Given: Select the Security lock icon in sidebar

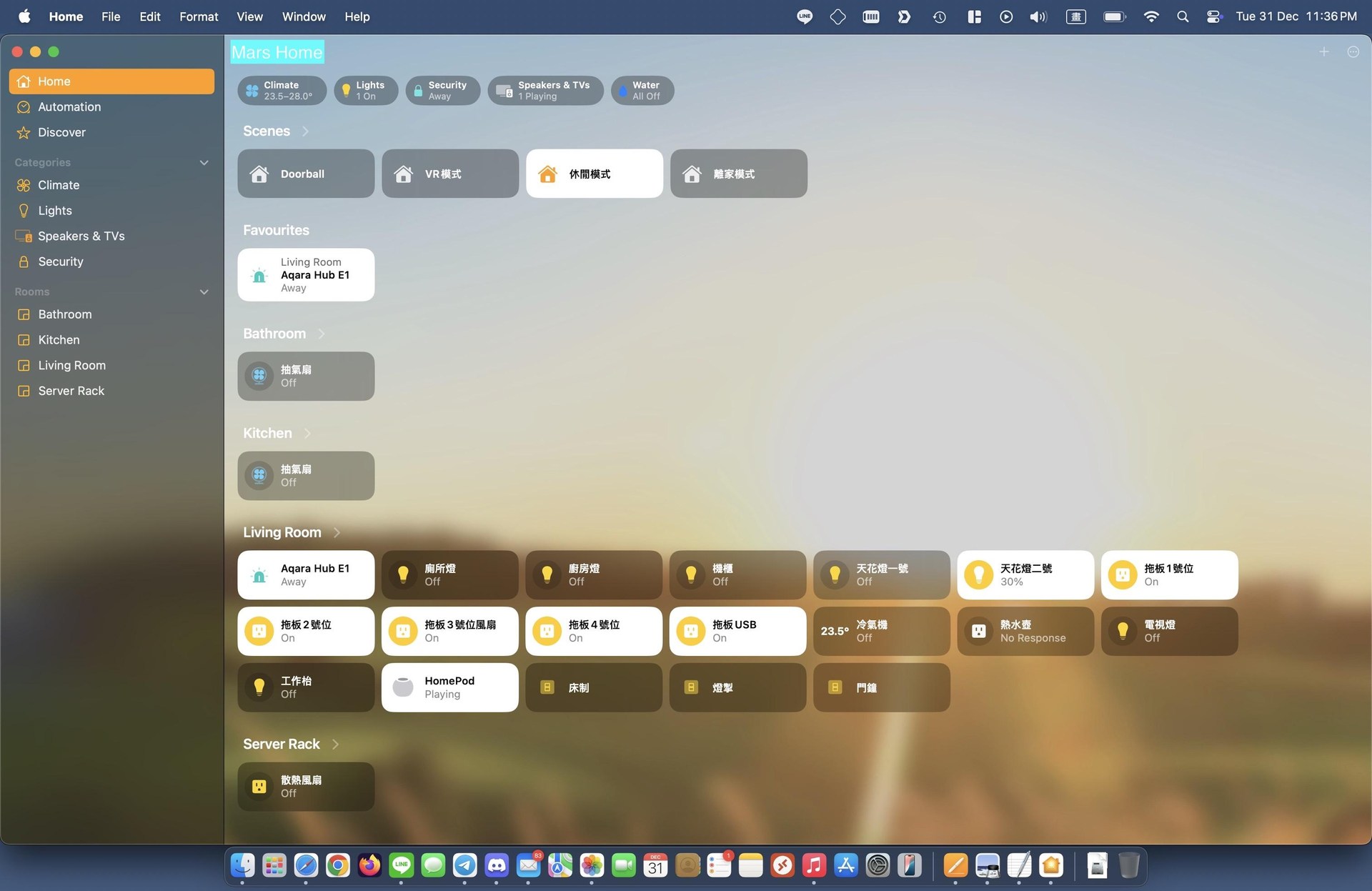Looking at the screenshot, I should pos(24,262).
